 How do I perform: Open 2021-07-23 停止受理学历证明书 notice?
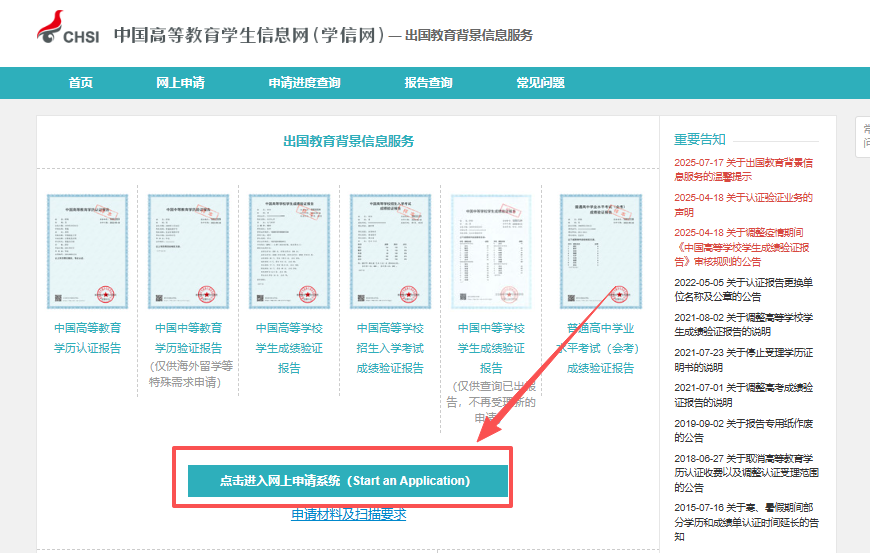[x=743, y=360]
